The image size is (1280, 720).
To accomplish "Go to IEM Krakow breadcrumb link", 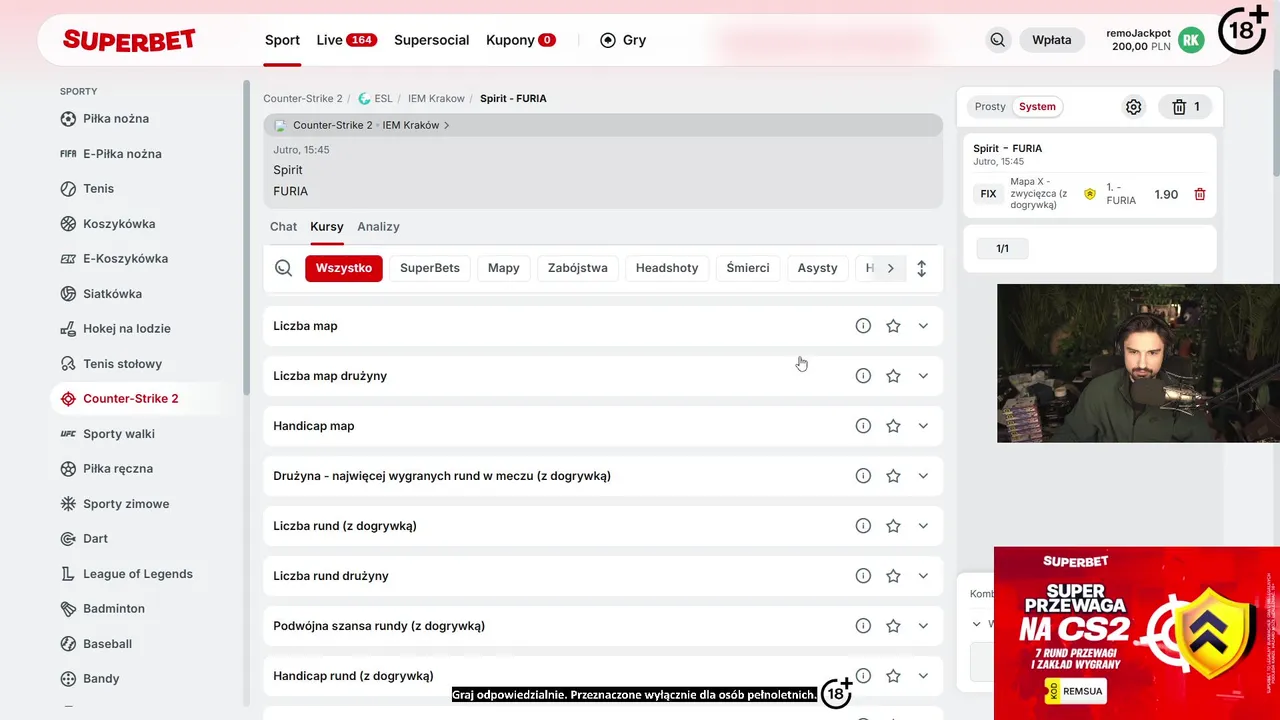I will pyautogui.click(x=436, y=99).
